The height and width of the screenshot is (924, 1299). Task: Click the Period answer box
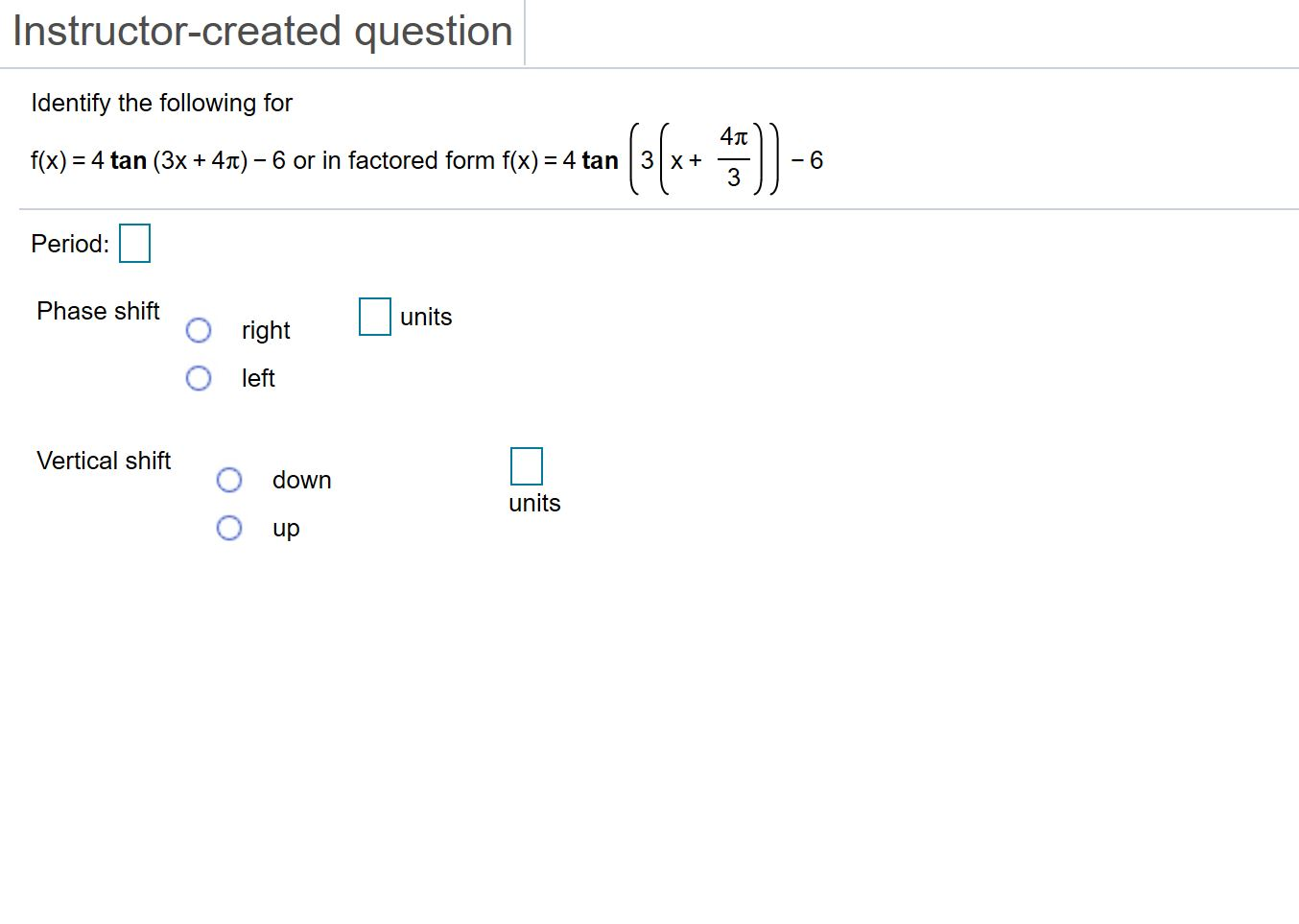pos(134,243)
